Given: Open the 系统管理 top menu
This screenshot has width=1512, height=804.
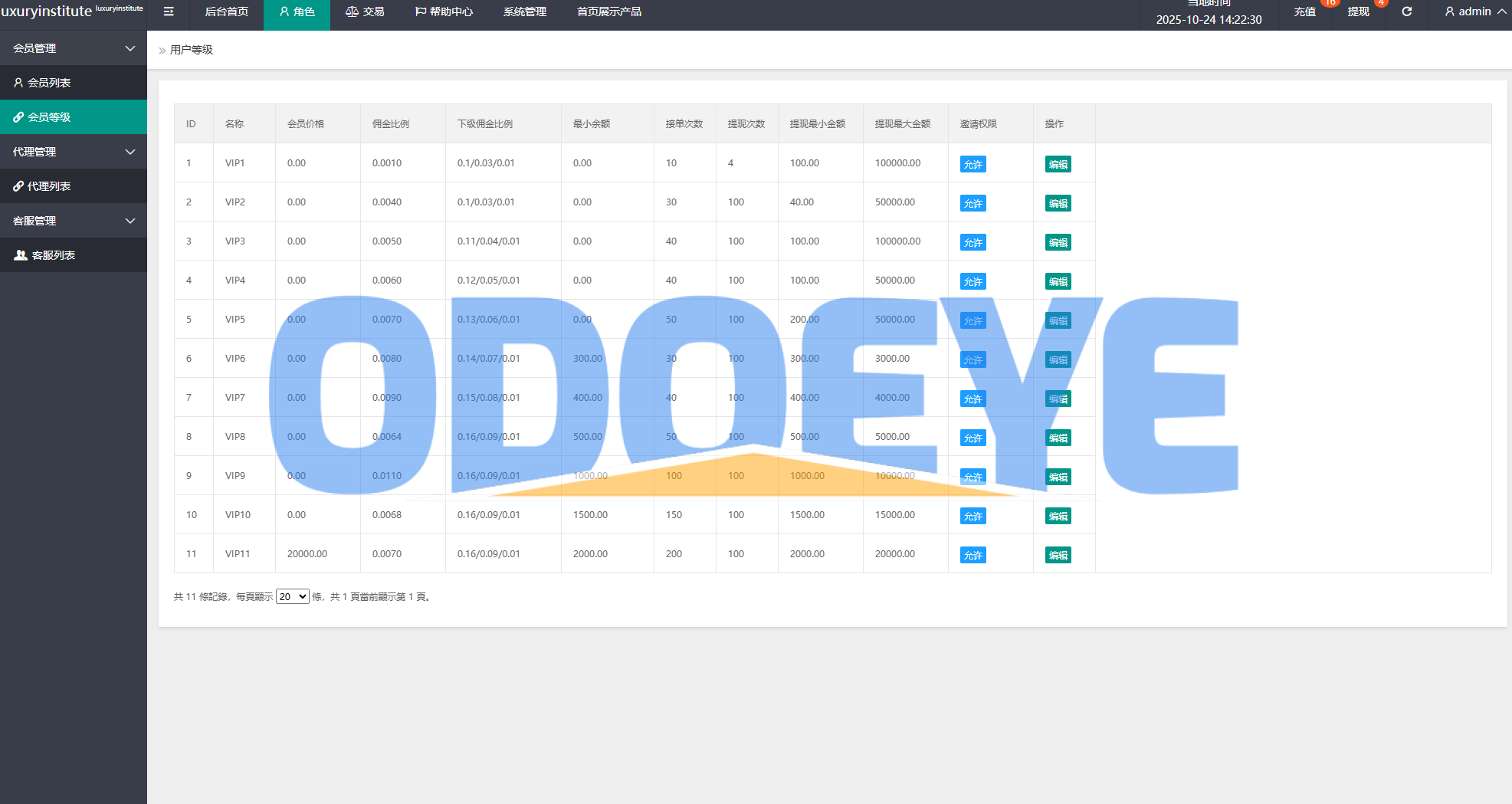Looking at the screenshot, I should [524, 11].
